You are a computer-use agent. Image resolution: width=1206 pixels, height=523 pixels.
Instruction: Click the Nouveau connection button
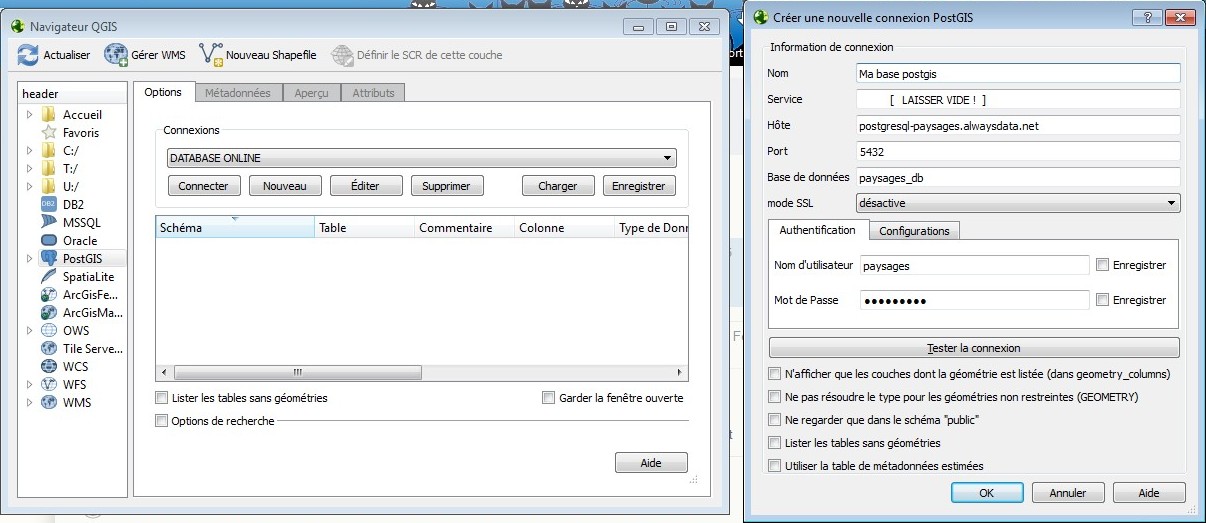tap(285, 186)
